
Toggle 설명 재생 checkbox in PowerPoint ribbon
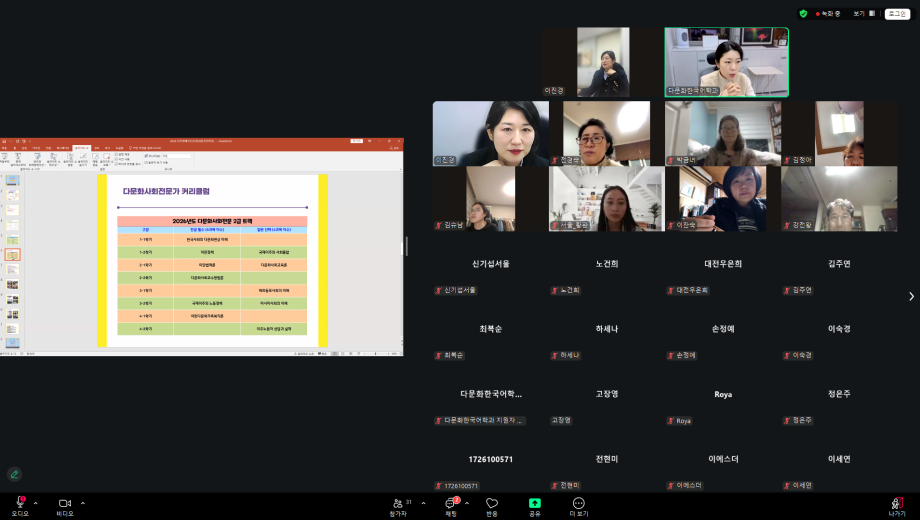click(116, 154)
